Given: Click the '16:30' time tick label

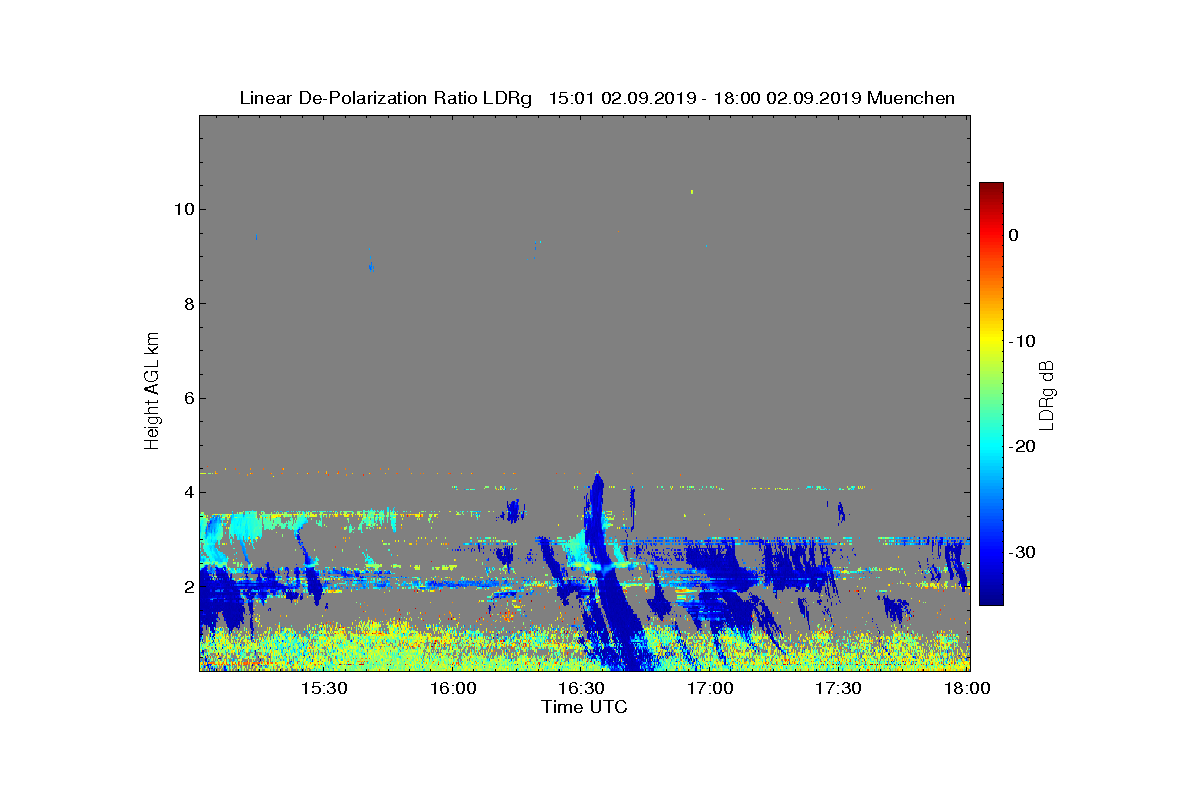Looking at the screenshot, I should [582, 688].
